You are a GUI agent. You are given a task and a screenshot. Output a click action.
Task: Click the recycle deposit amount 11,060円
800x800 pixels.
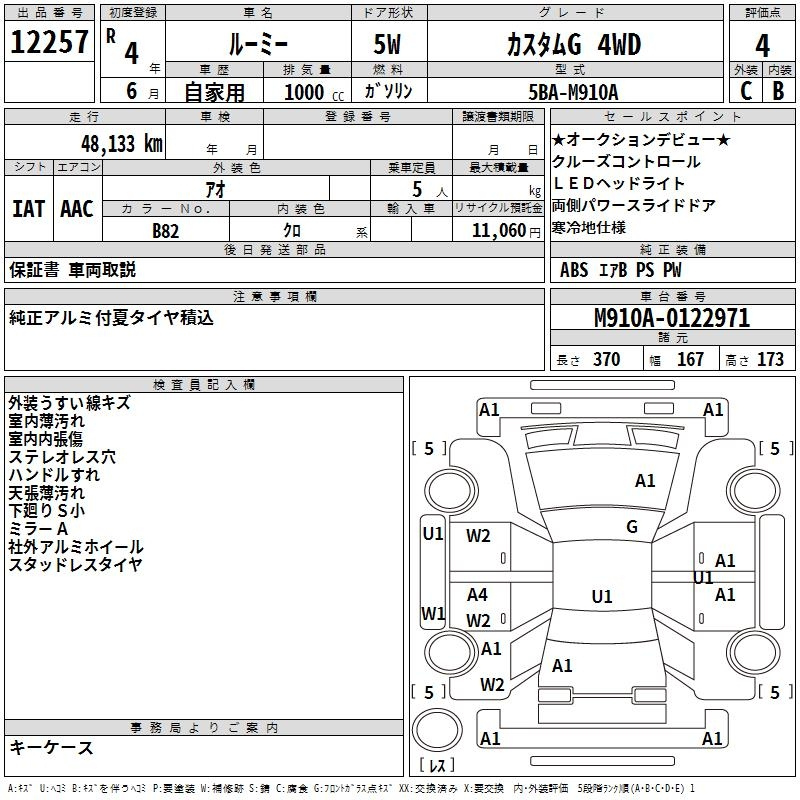click(x=510, y=230)
